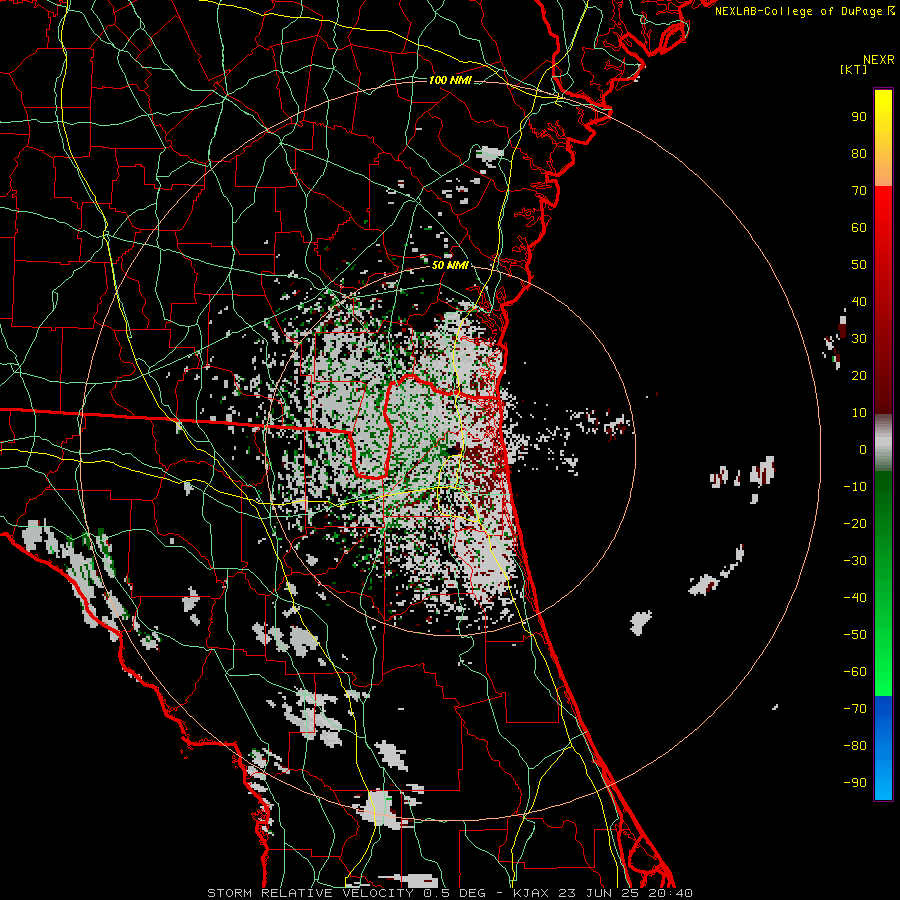900x900 pixels.
Task: Click the 23 JUN 25 date in the caption
Action: click(x=599, y=893)
